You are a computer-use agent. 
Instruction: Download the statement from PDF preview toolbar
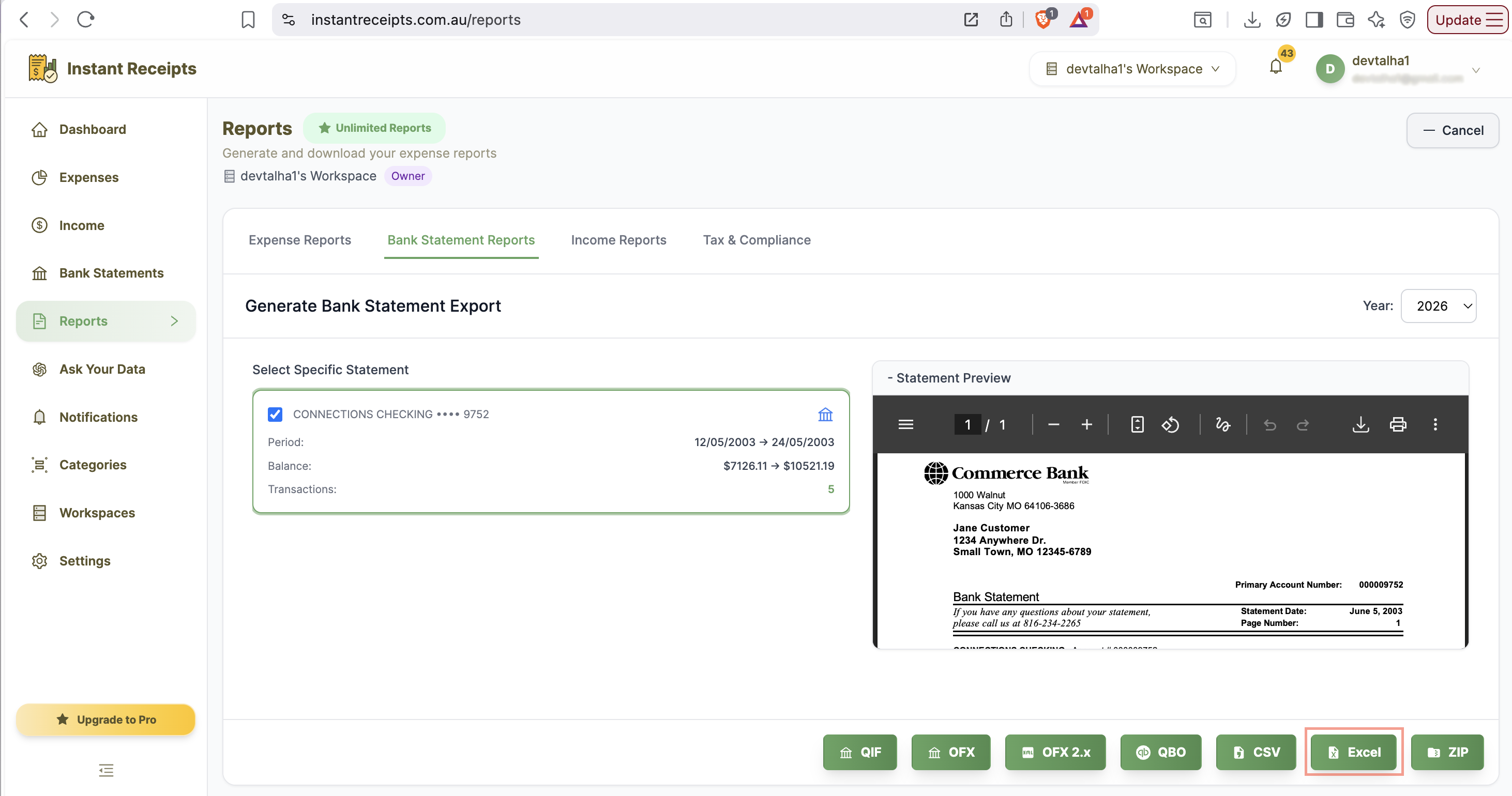click(x=1360, y=424)
